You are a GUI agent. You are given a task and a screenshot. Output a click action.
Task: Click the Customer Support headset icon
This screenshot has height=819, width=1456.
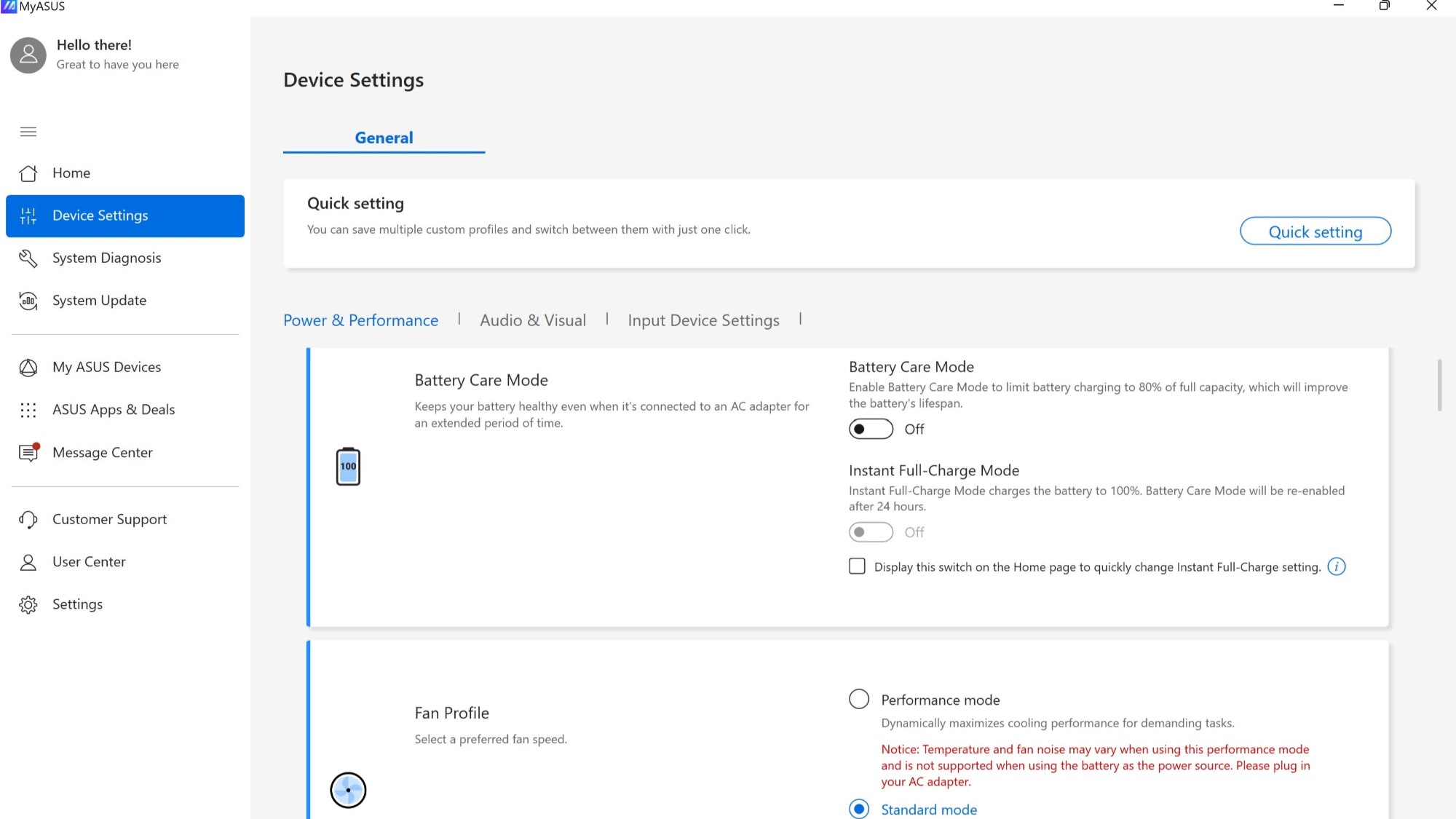point(28,519)
